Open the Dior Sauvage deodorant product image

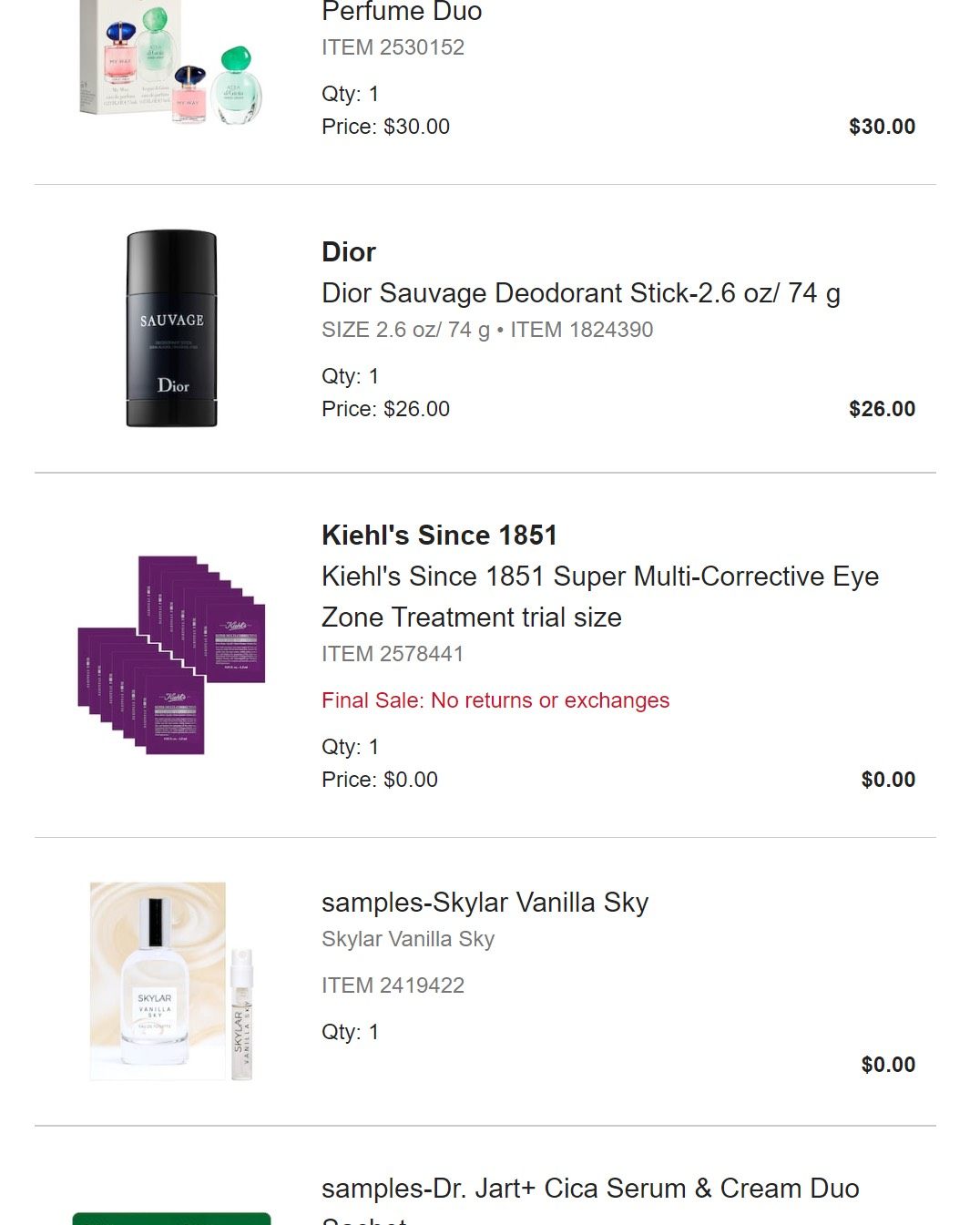tap(171, 328)
